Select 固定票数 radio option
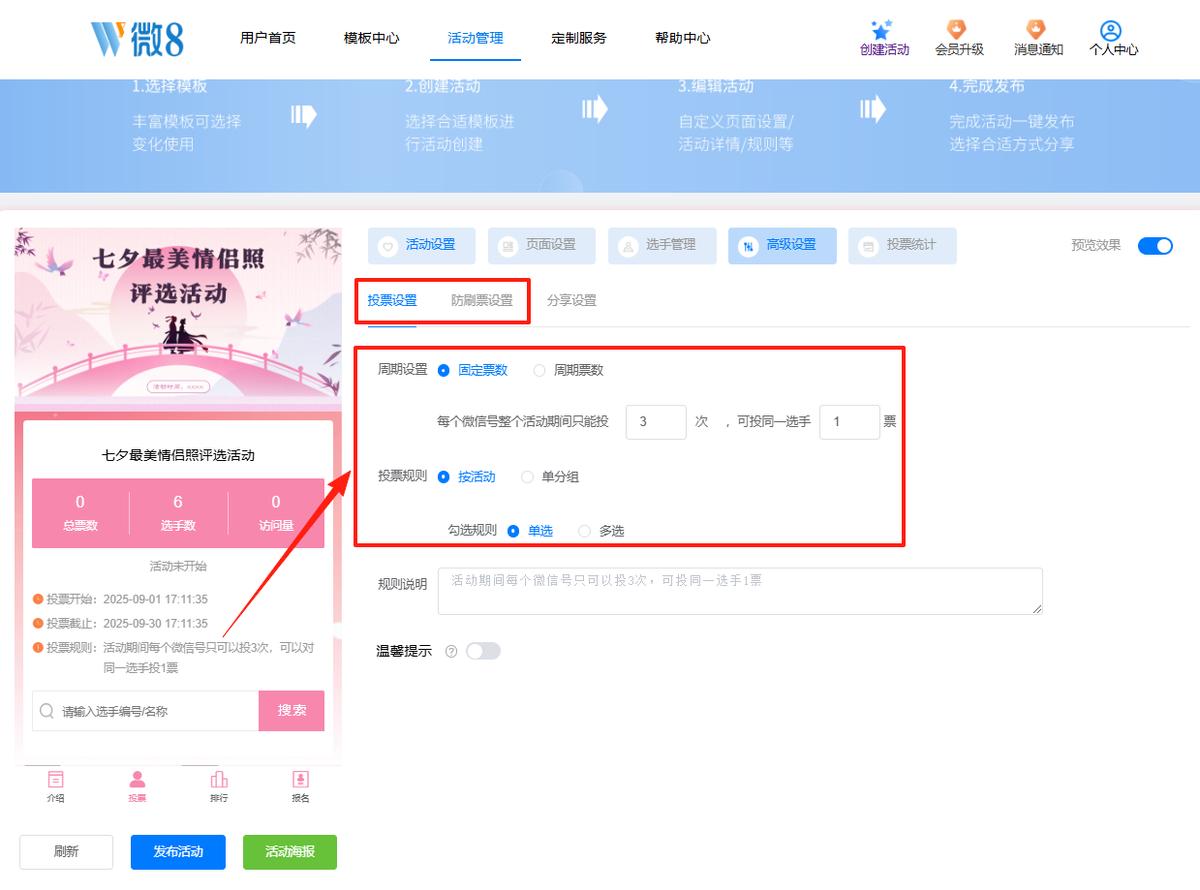 (x=473, y=370)
